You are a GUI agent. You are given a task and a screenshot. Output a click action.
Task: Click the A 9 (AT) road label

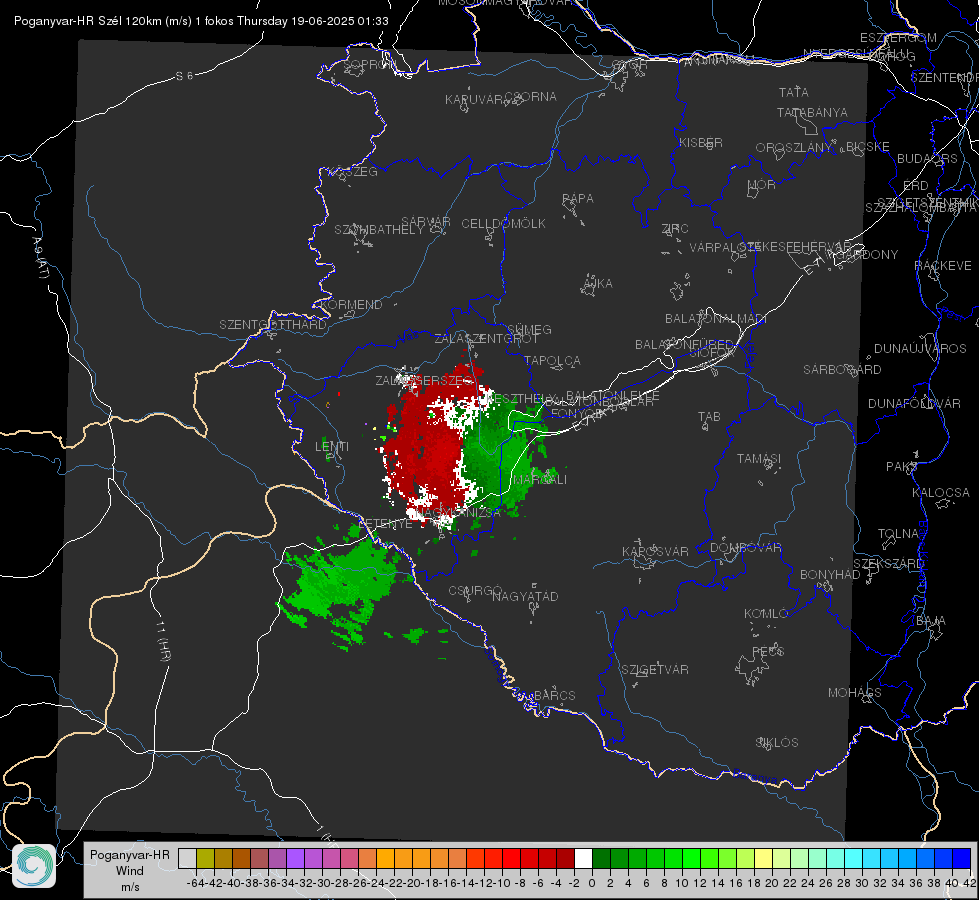[x=41, y=257]
